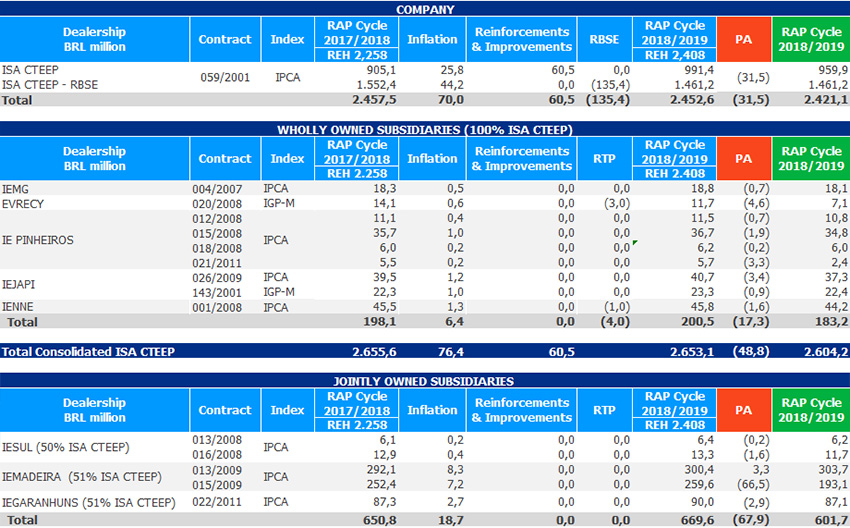Select the value 37,3
The image size is (850, 528).
click(x=836, y=278)
